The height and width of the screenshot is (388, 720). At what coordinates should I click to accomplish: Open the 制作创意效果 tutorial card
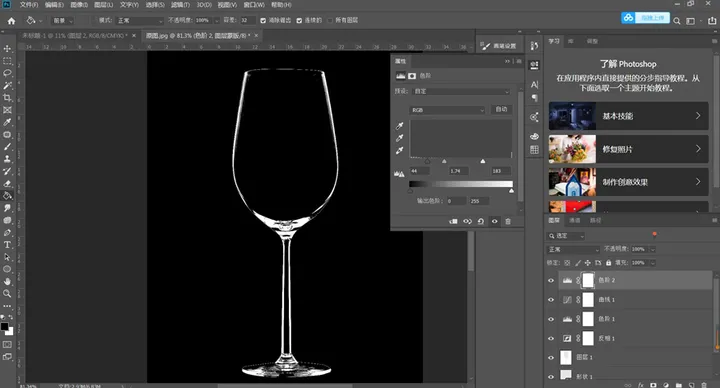(x=628, y=182)
